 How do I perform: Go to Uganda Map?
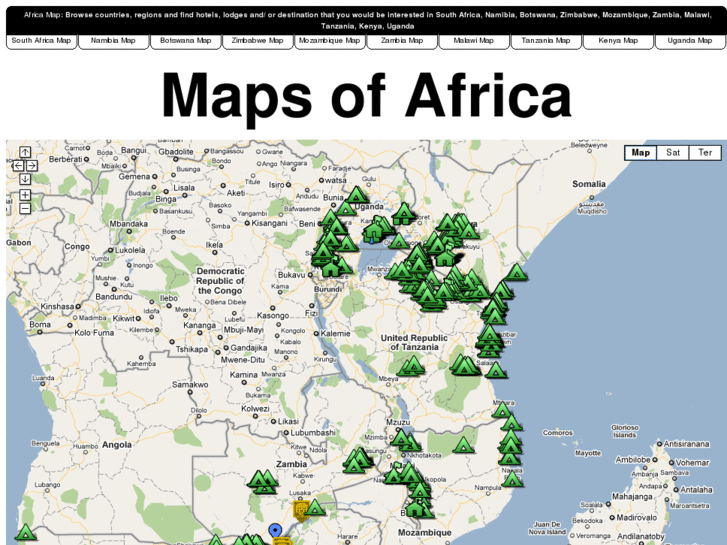point(690,41)
